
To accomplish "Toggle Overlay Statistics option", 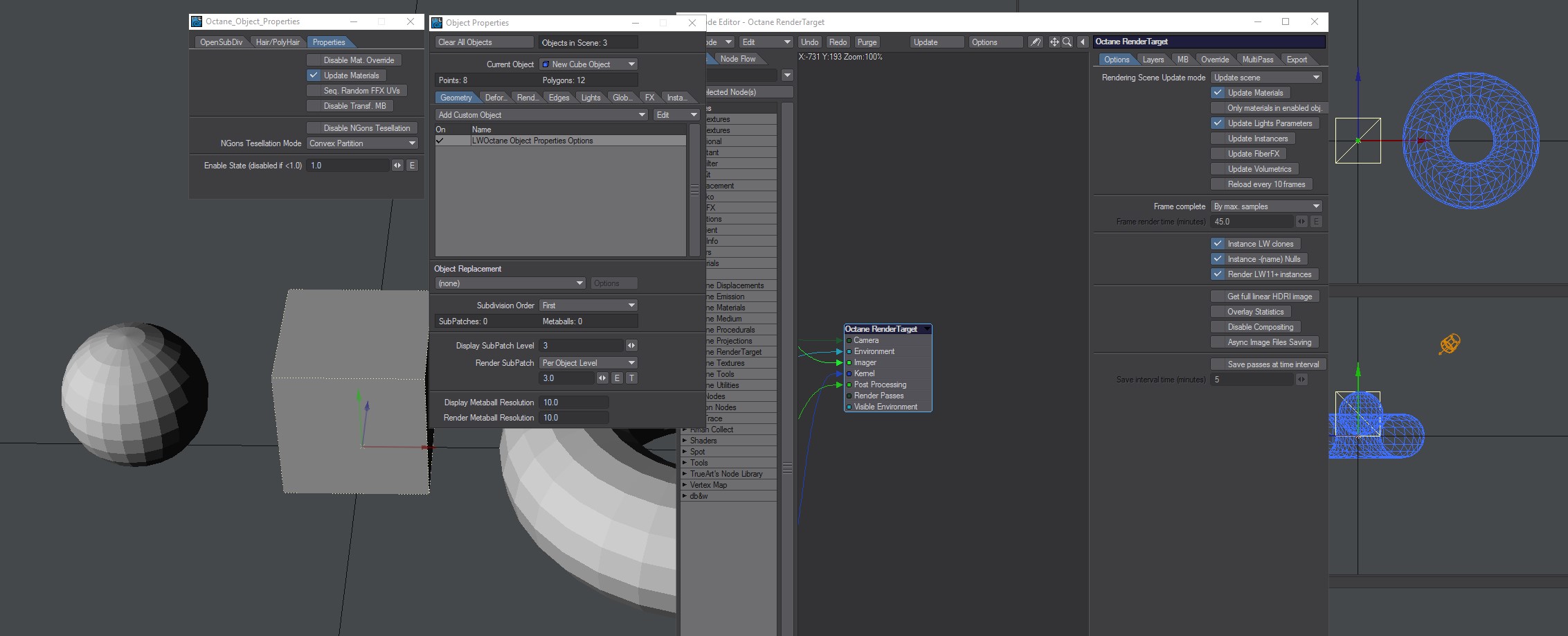I will pyautogui.click(x=1250, y=312).
